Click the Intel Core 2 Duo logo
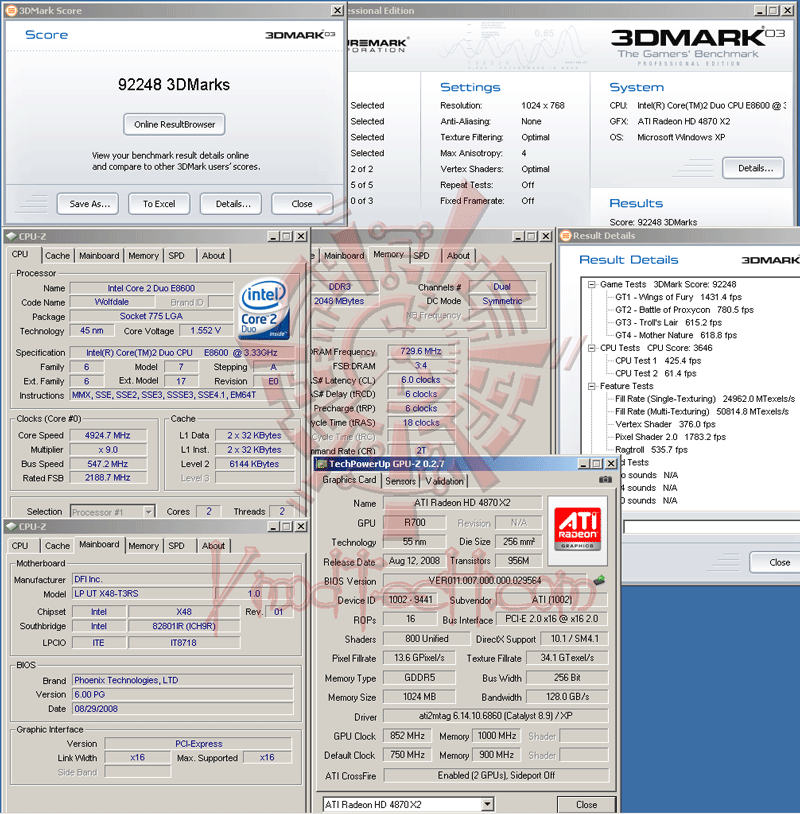 [263, 309]
